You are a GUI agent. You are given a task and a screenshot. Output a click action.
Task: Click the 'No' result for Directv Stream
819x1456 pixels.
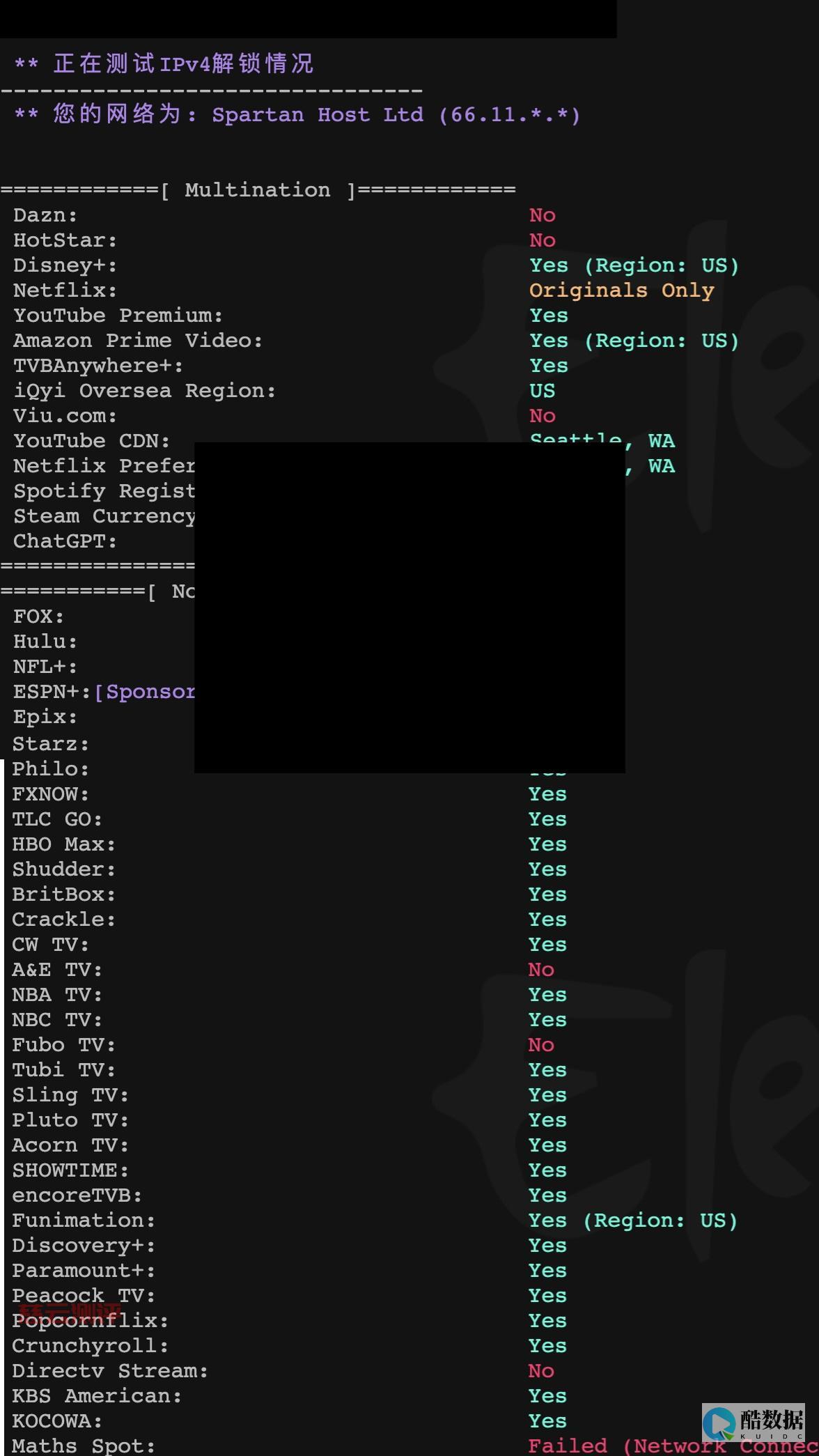[541, 1371]
